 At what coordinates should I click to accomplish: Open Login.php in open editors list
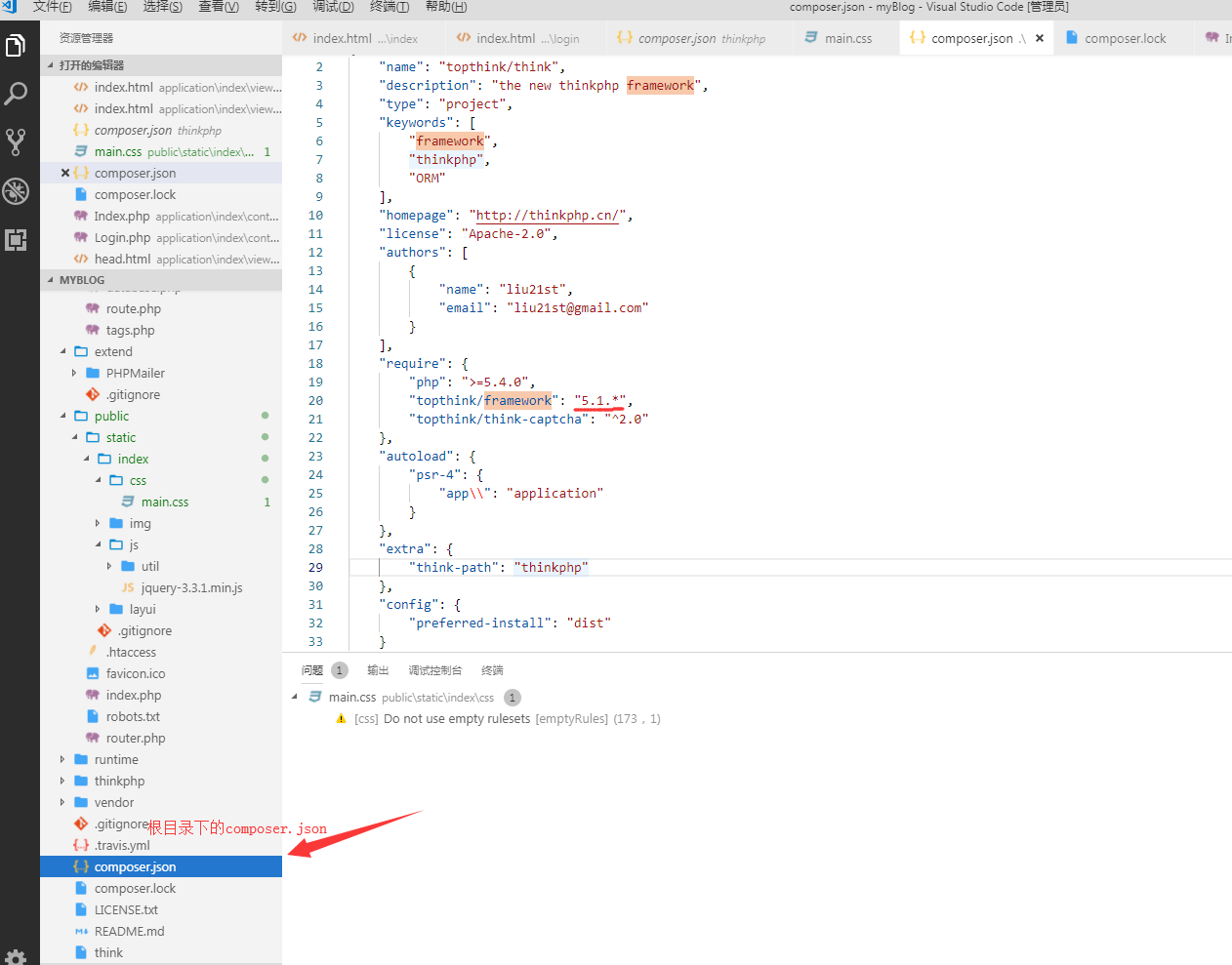pos(161,237)
